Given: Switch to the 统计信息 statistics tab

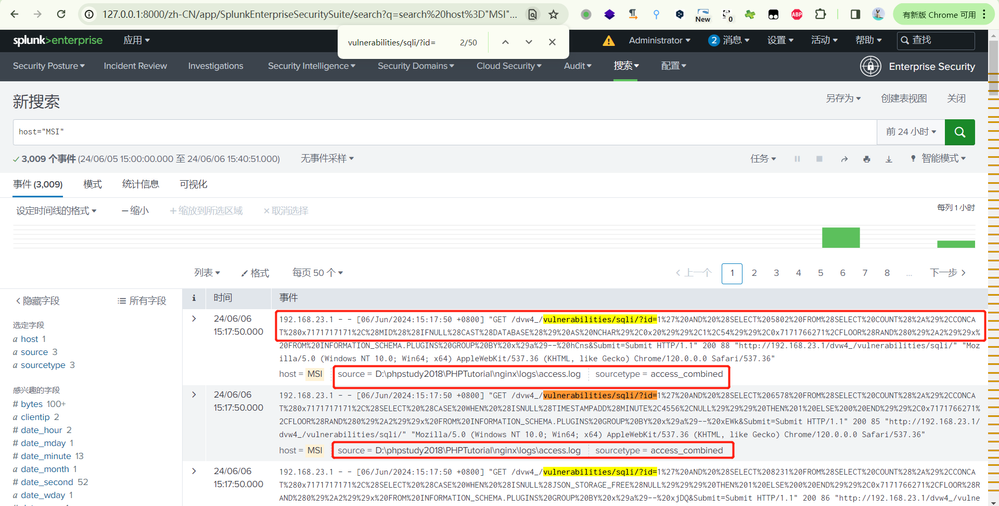Looking at the screenshot, I should click(x=141, y=184).
